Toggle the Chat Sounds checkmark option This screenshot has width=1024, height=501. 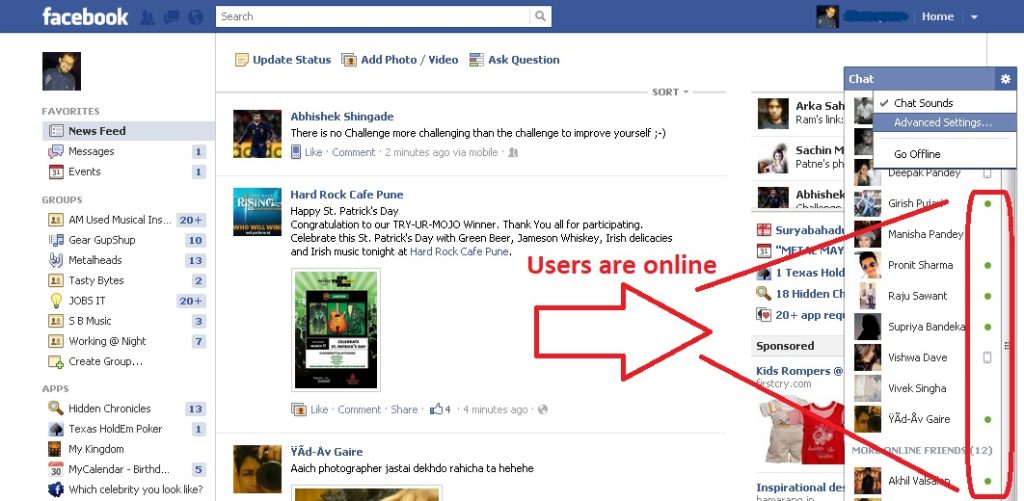[944, 103]
